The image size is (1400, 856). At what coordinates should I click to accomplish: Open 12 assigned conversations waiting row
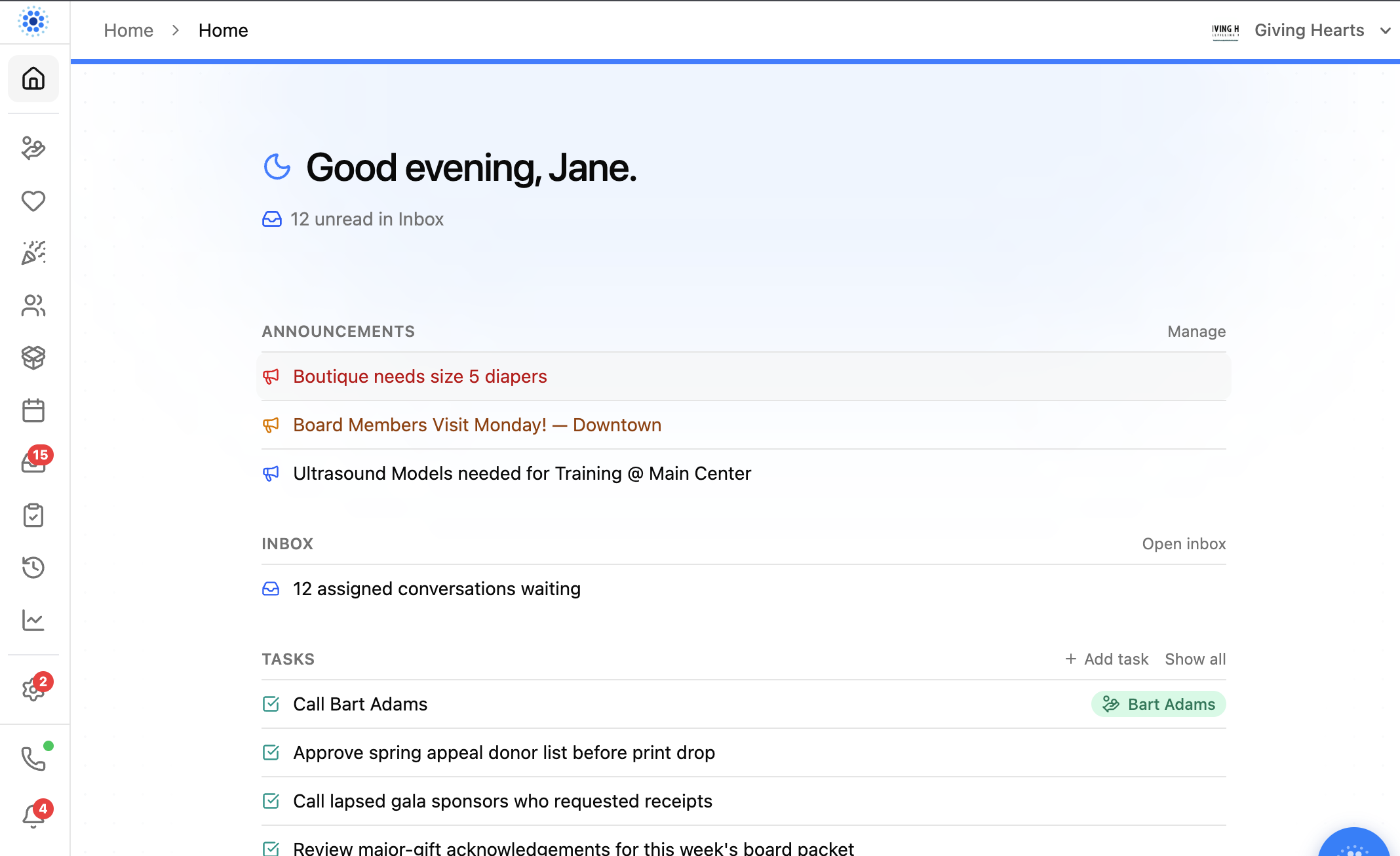[744, 589]
